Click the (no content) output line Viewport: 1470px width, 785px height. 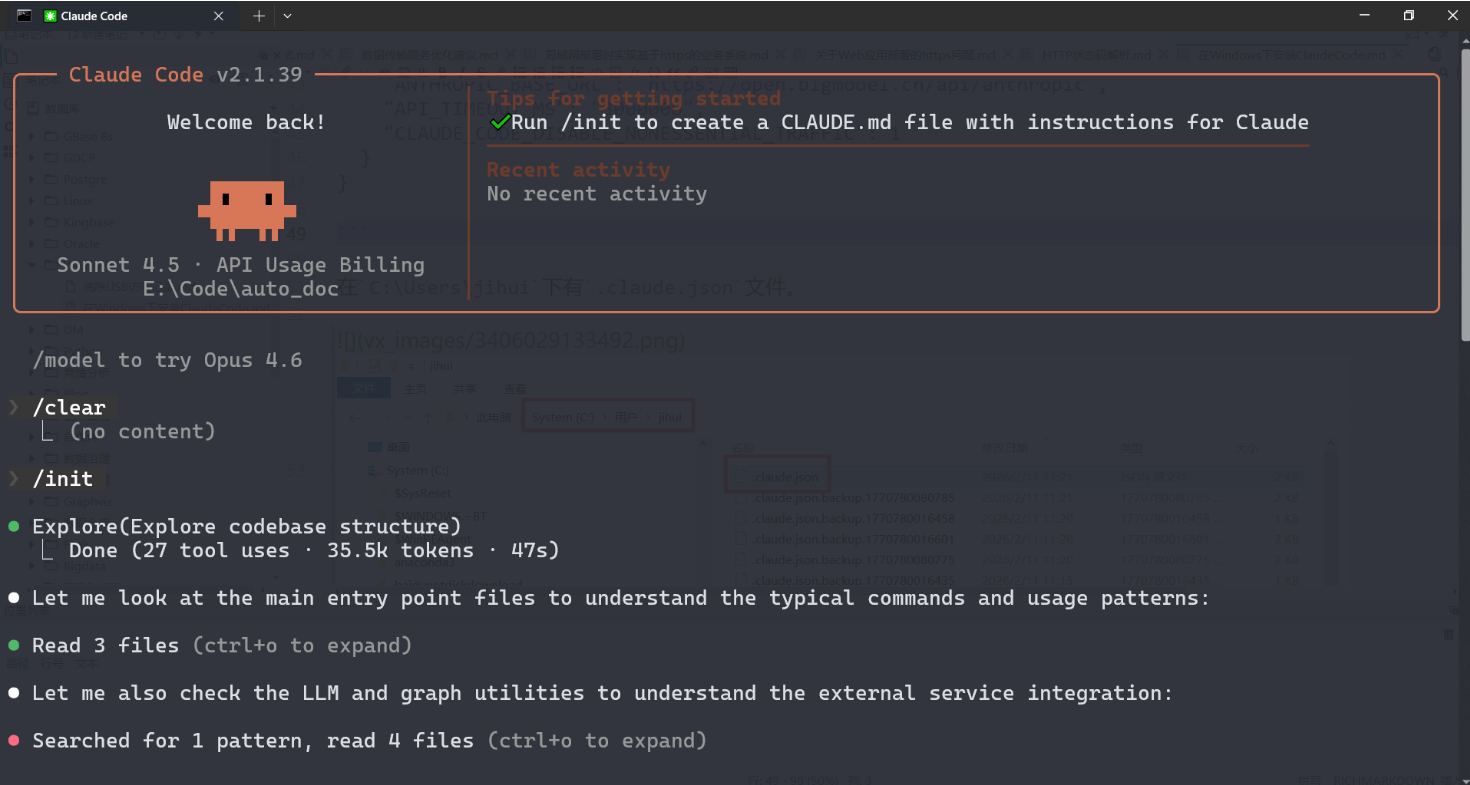(x=142, y=431)
